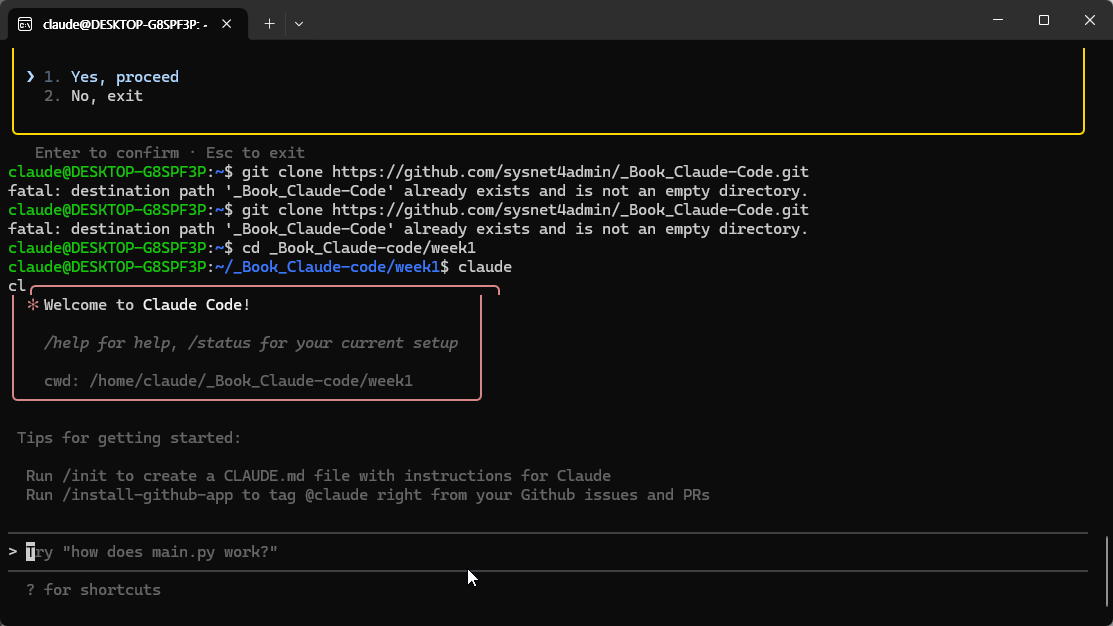The image size is (1113, 626).
Task: Open the new tab profile dropdown
Action: (x=299, y=24)
